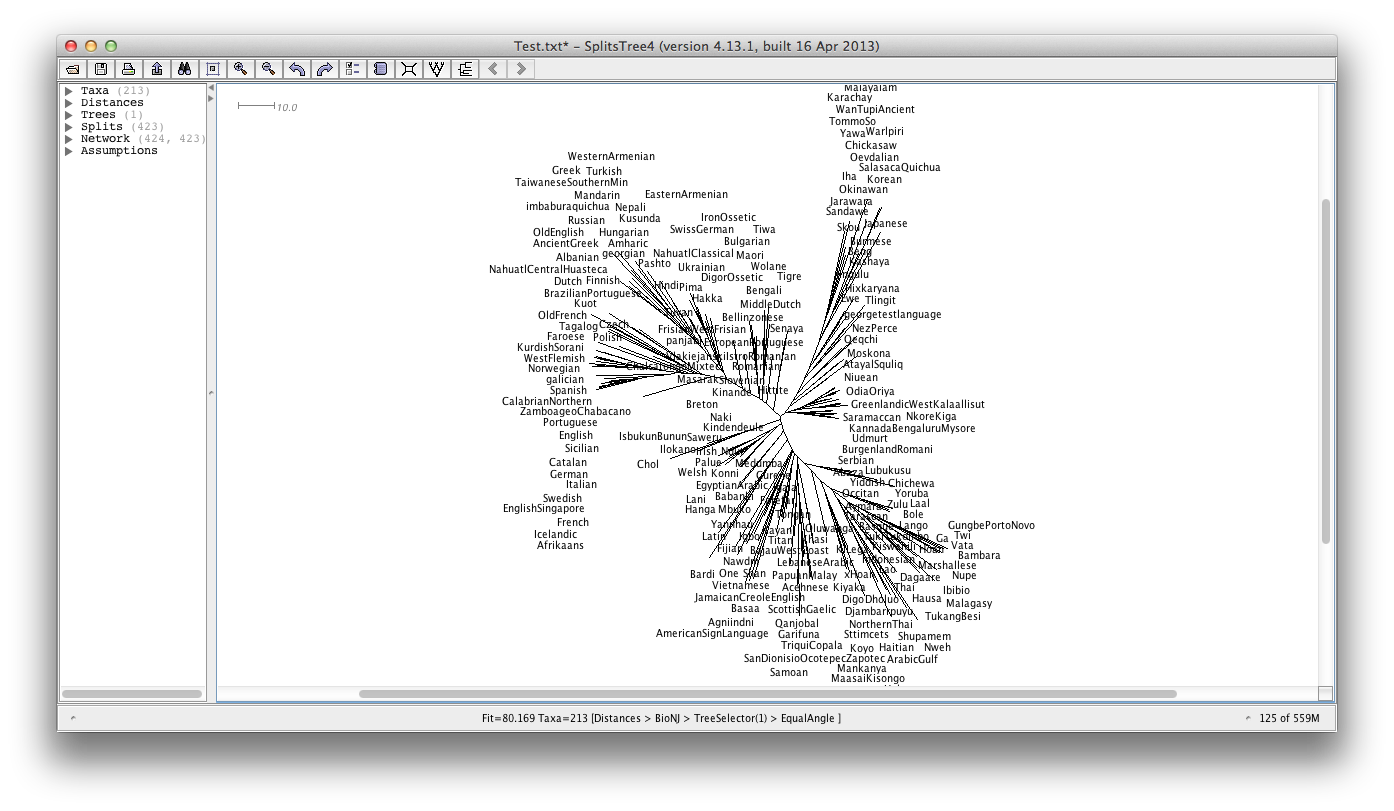This screenshot has height=811, width=1394.
Task: Click the right curved arrow toolbar icon
Action: click(324, 69)
